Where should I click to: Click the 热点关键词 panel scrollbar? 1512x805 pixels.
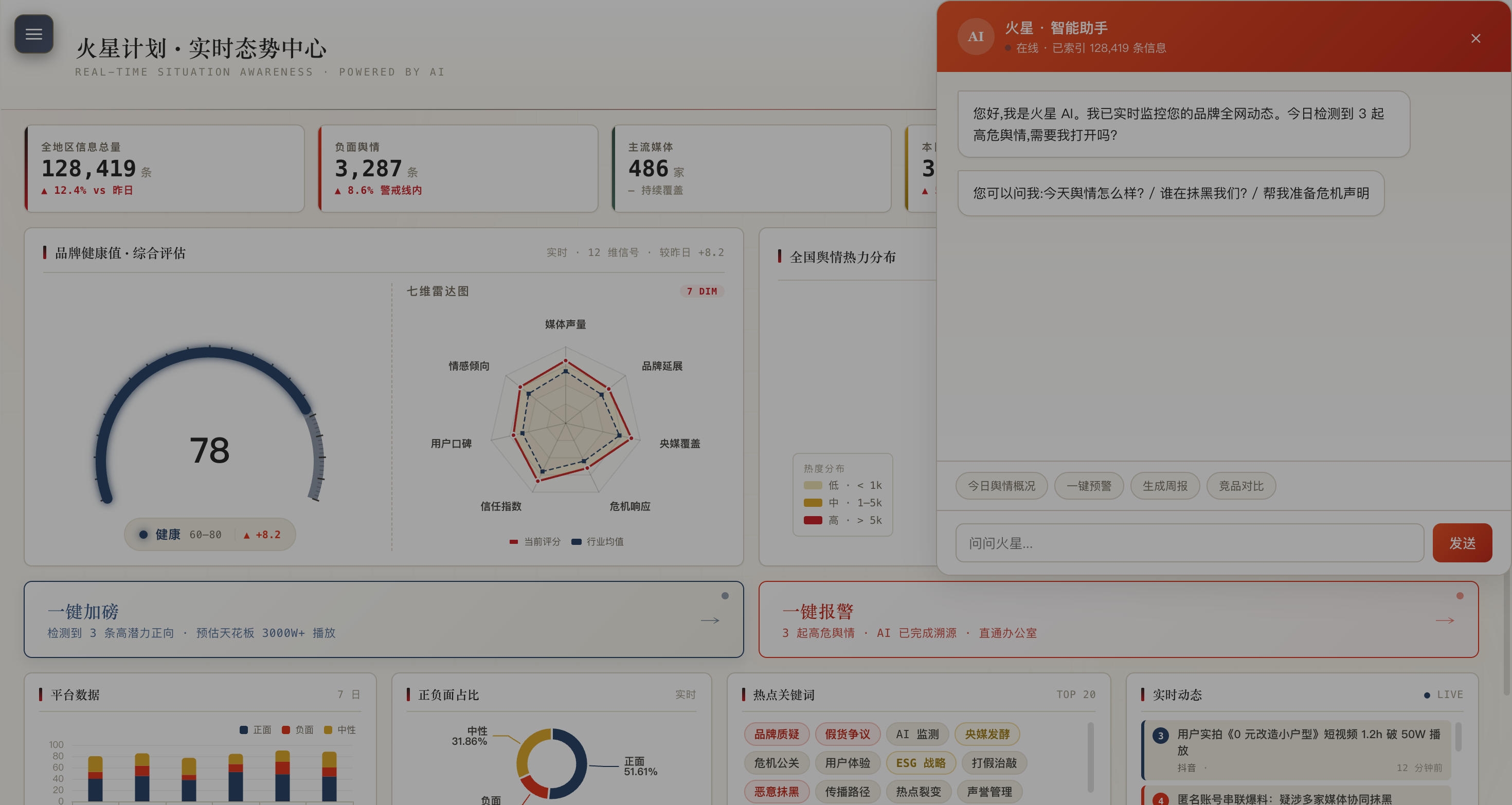(x=1091, y=757)
